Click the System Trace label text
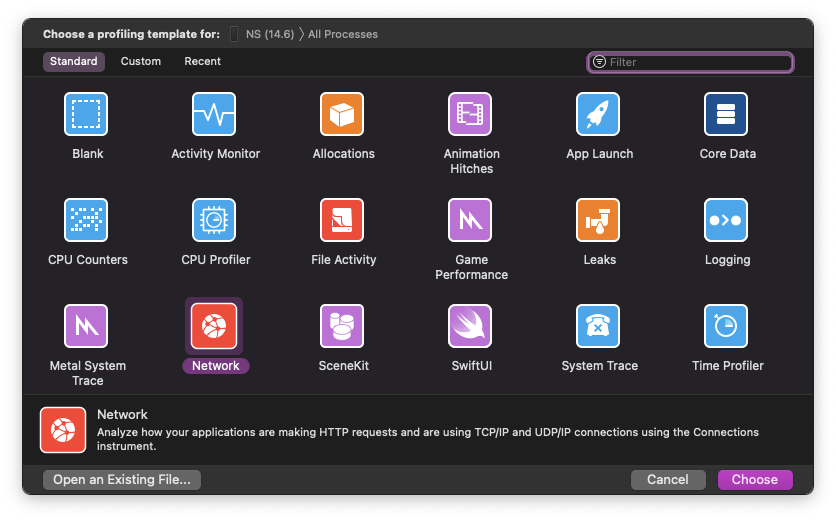The image size is (836, 521). click(x=599, y=366)
